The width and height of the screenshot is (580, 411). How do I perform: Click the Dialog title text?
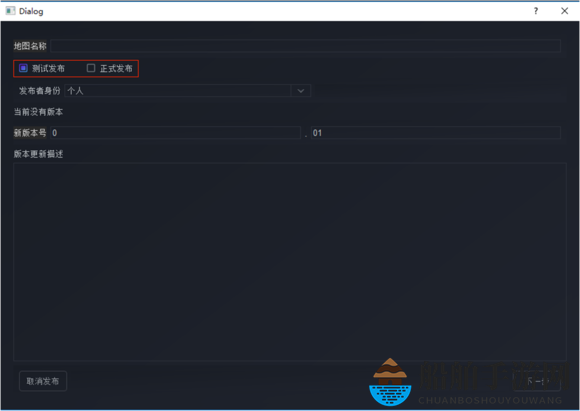pyautogui.click(x=31, y=11)
